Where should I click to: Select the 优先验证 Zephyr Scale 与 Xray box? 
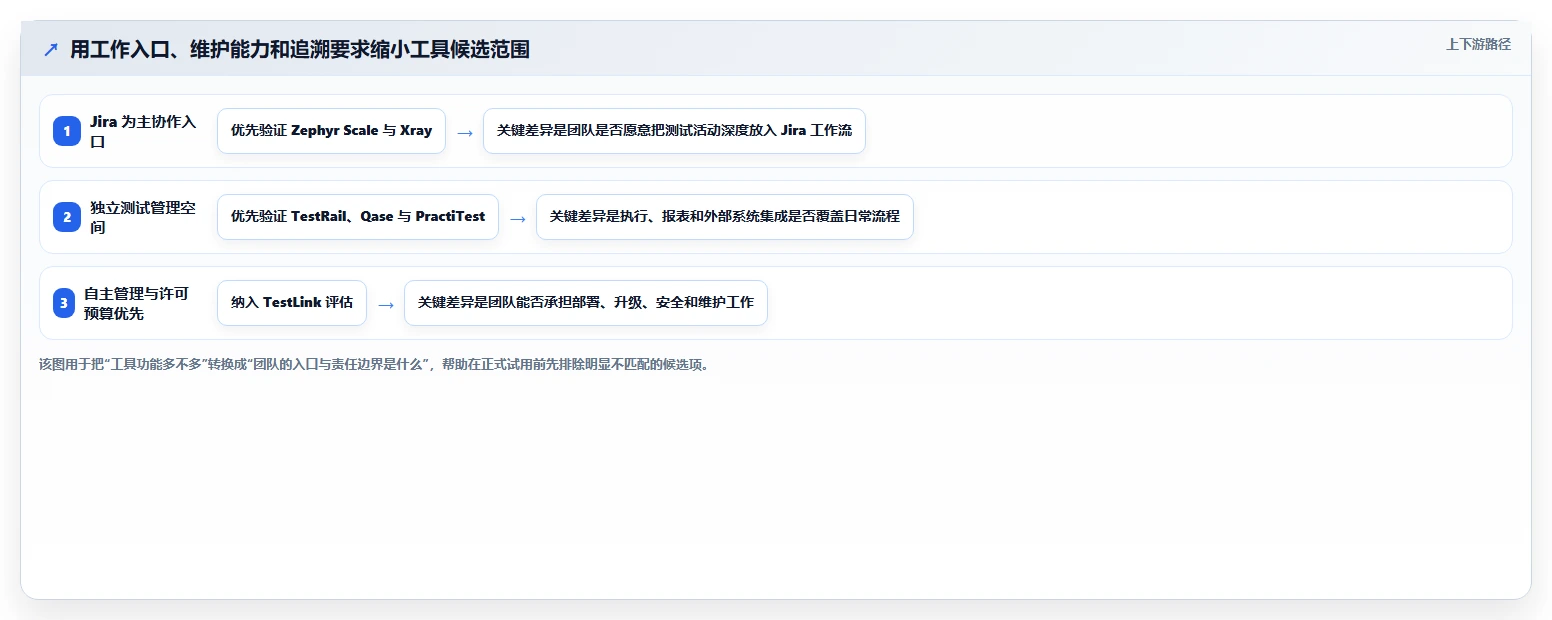click(x=331, y=131)
